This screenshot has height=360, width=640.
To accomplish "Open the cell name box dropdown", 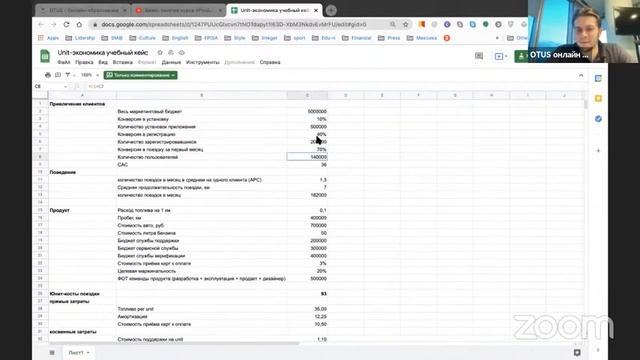I will click(x=65, y=87).
